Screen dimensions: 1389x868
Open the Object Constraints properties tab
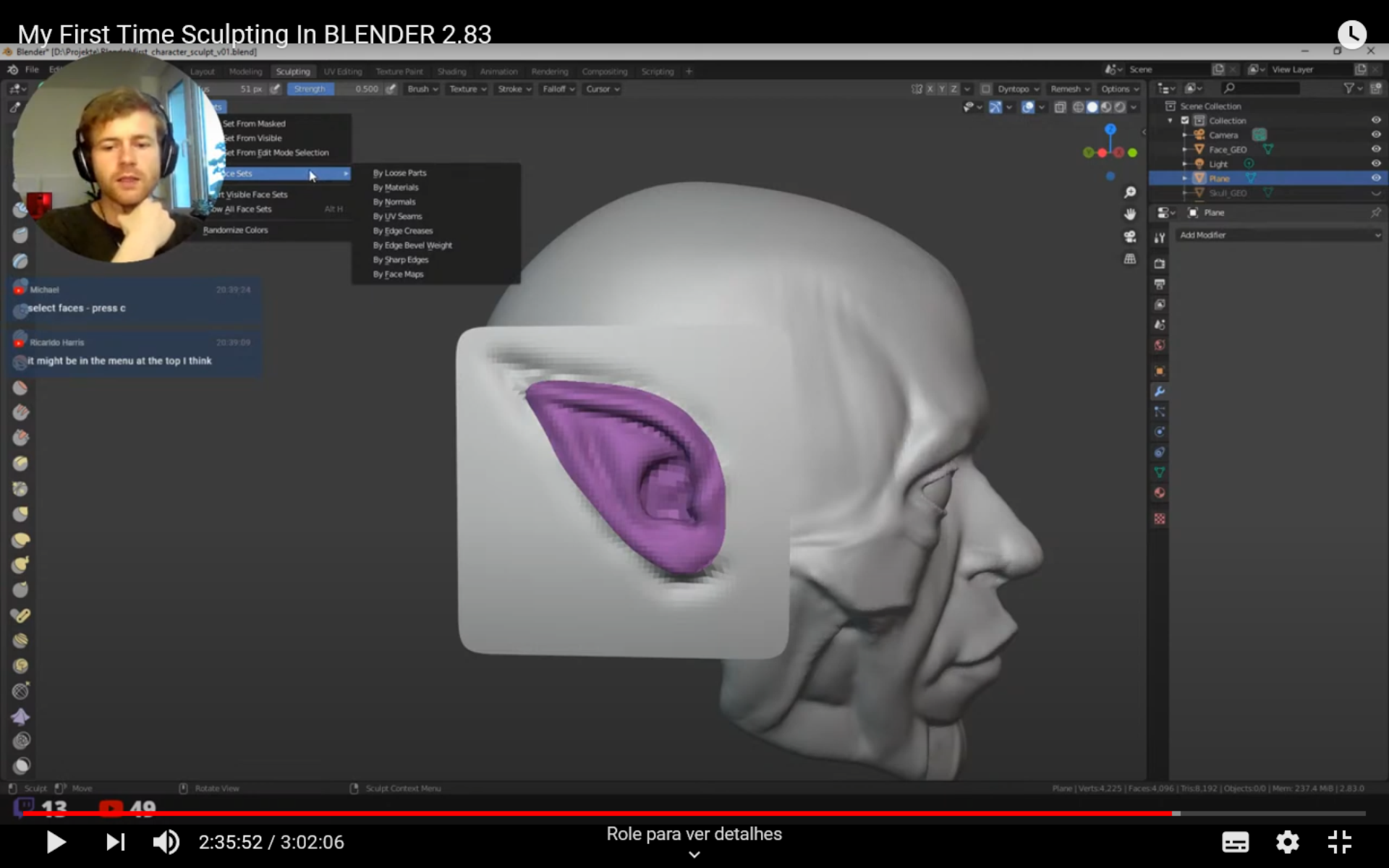click(1160, 452)
